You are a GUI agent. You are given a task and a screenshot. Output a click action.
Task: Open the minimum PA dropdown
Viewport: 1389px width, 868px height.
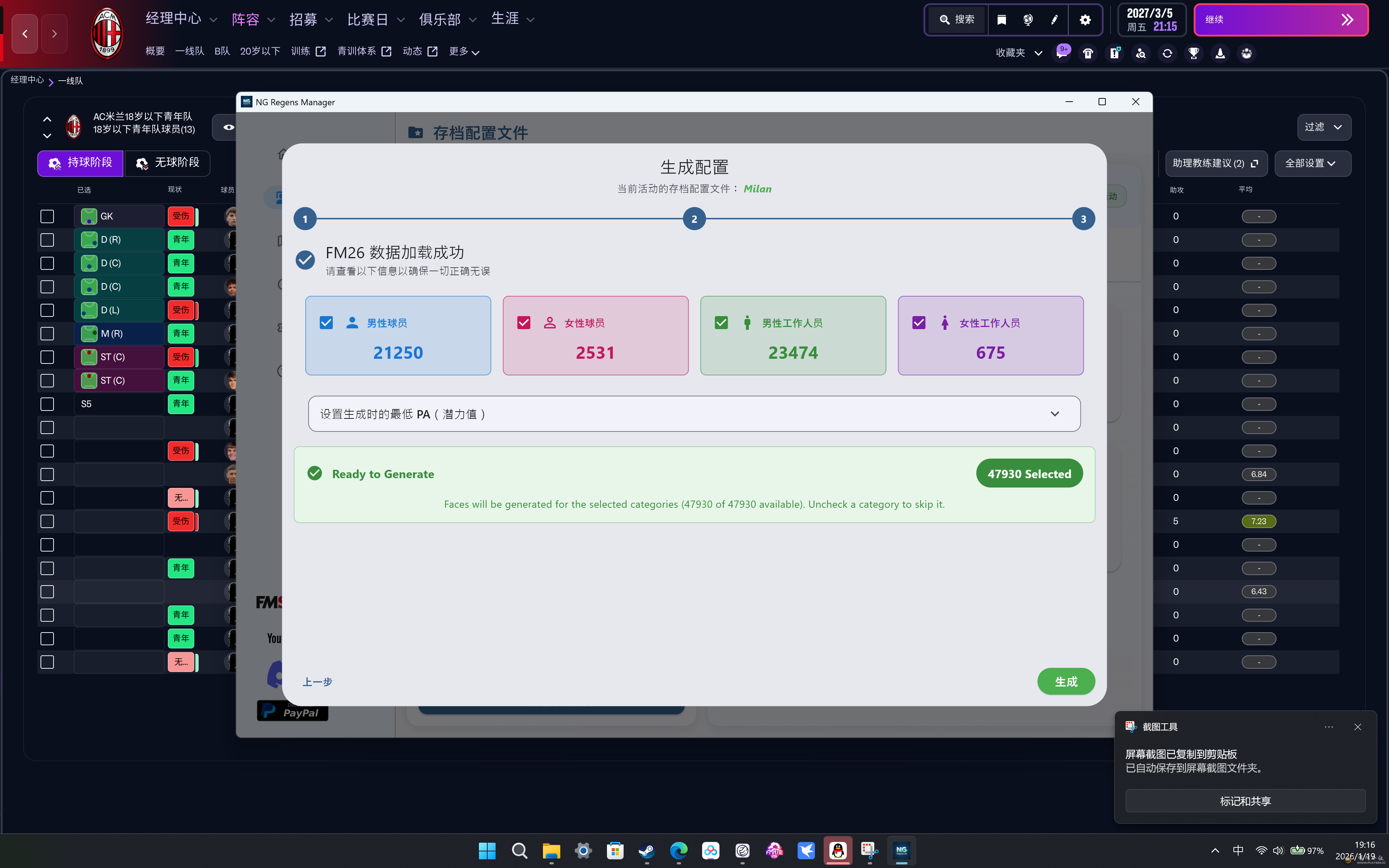694,414
